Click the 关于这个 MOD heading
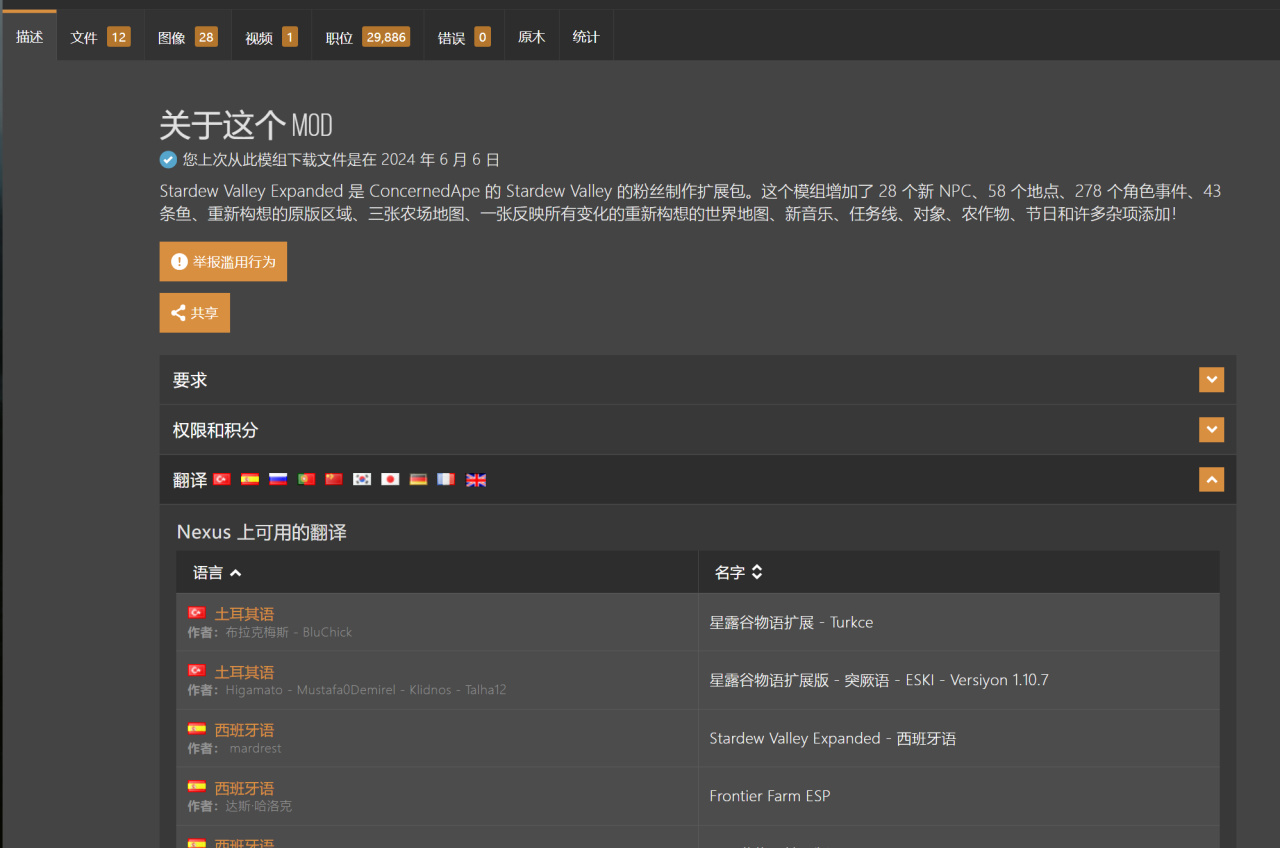This screenshot has width=1280, height=848. [x=246, y=126]
